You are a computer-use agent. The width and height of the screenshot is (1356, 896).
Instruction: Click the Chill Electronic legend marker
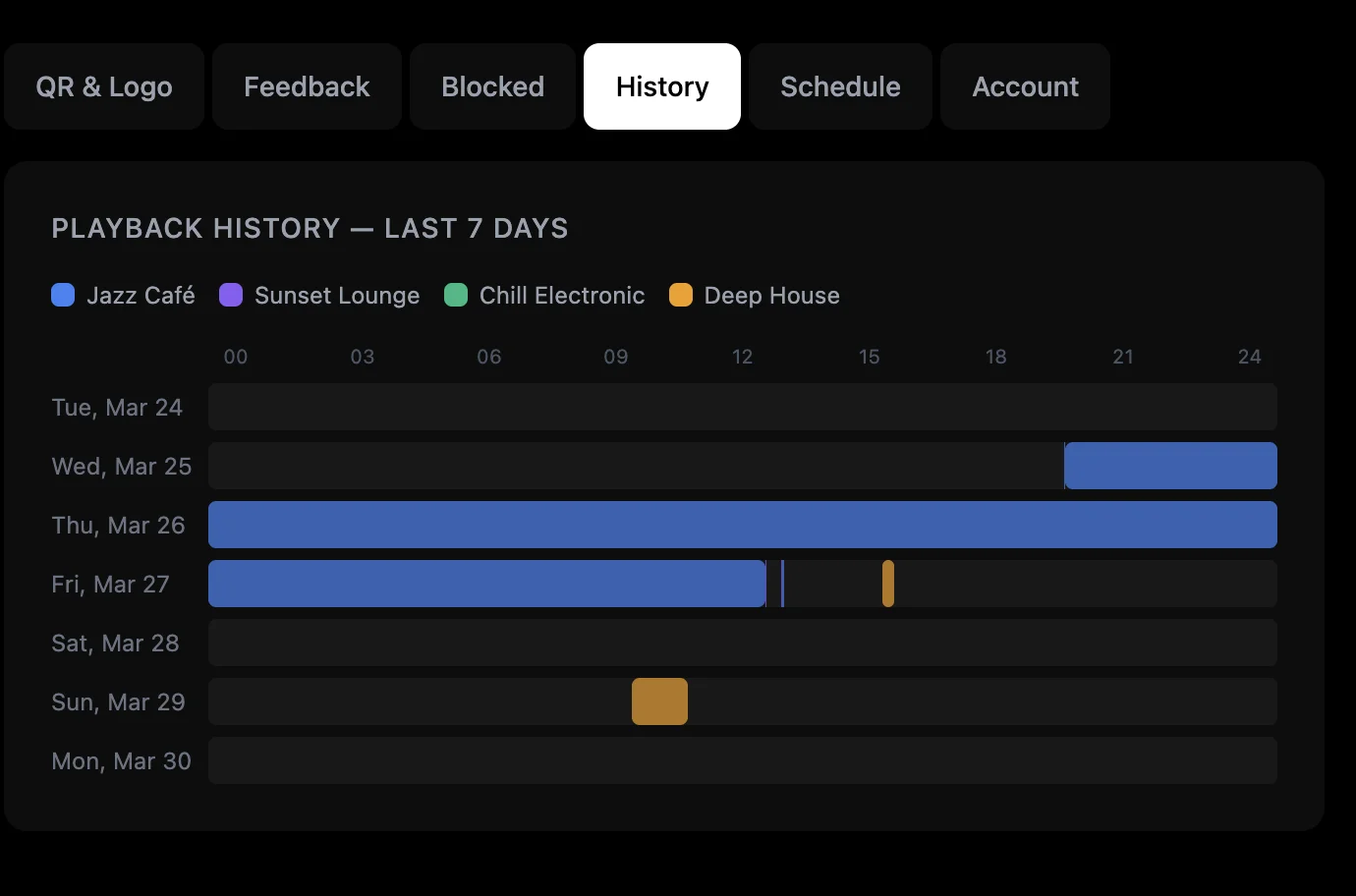point(456,295)
